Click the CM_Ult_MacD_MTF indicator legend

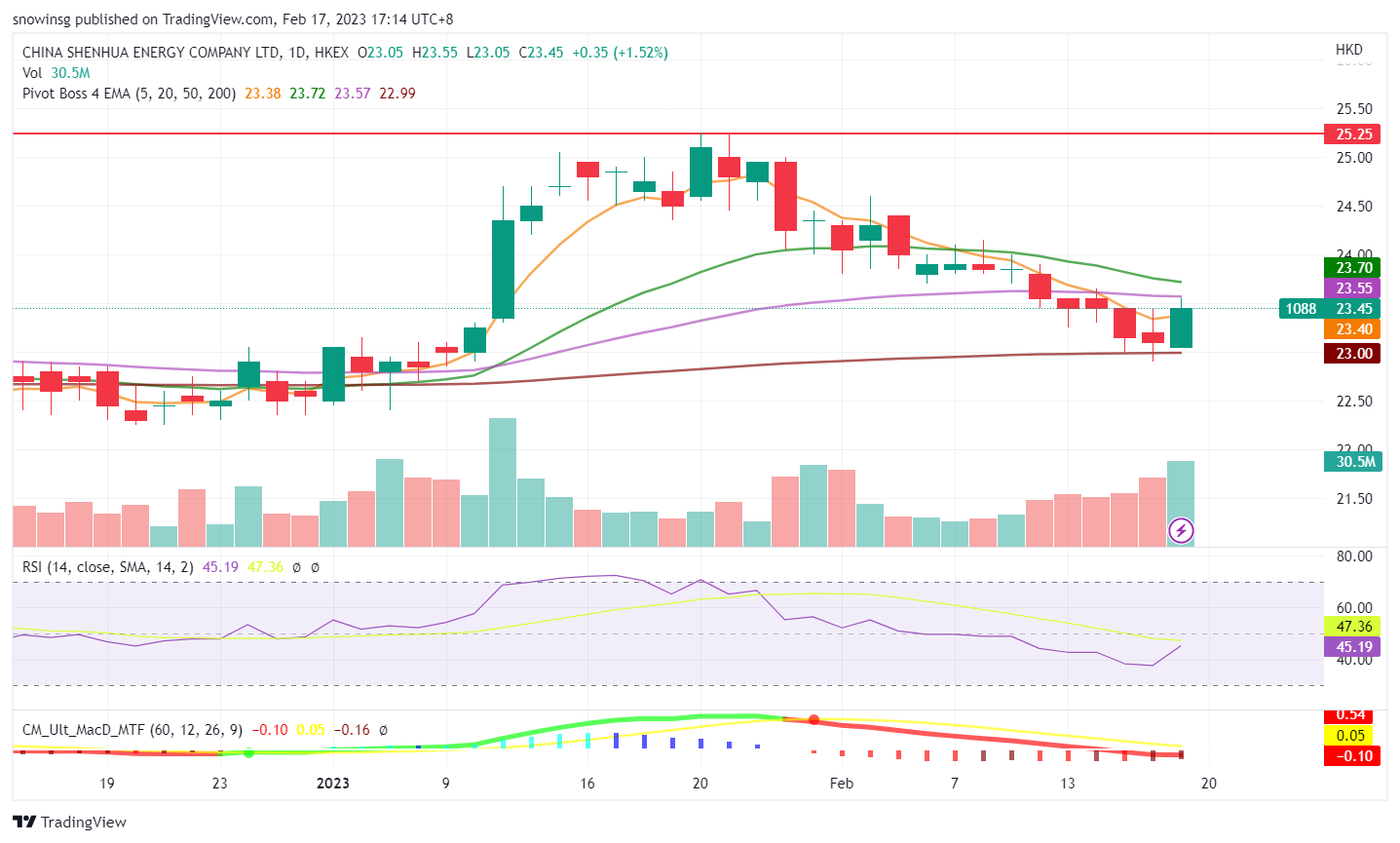point(132,730)
